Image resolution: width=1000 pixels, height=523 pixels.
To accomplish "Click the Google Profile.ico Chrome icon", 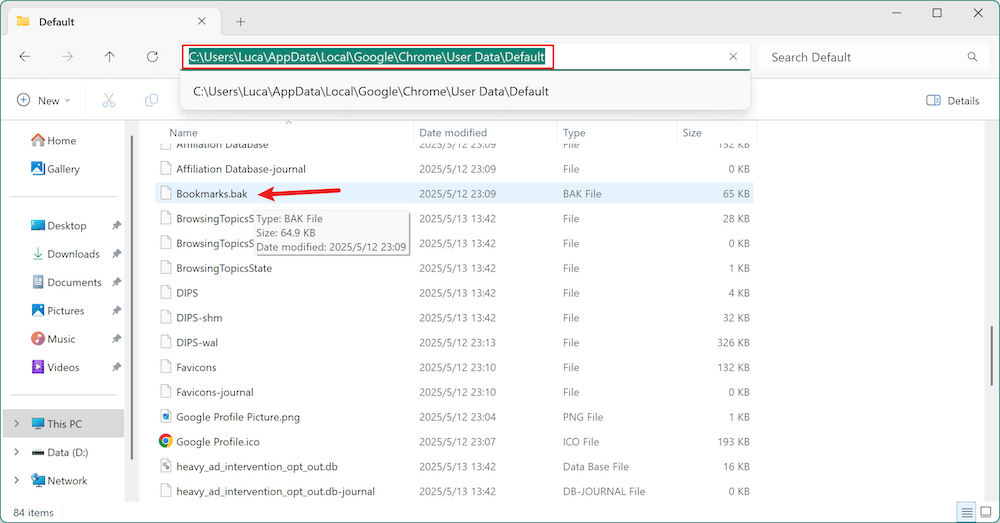I will coord(166,441).
